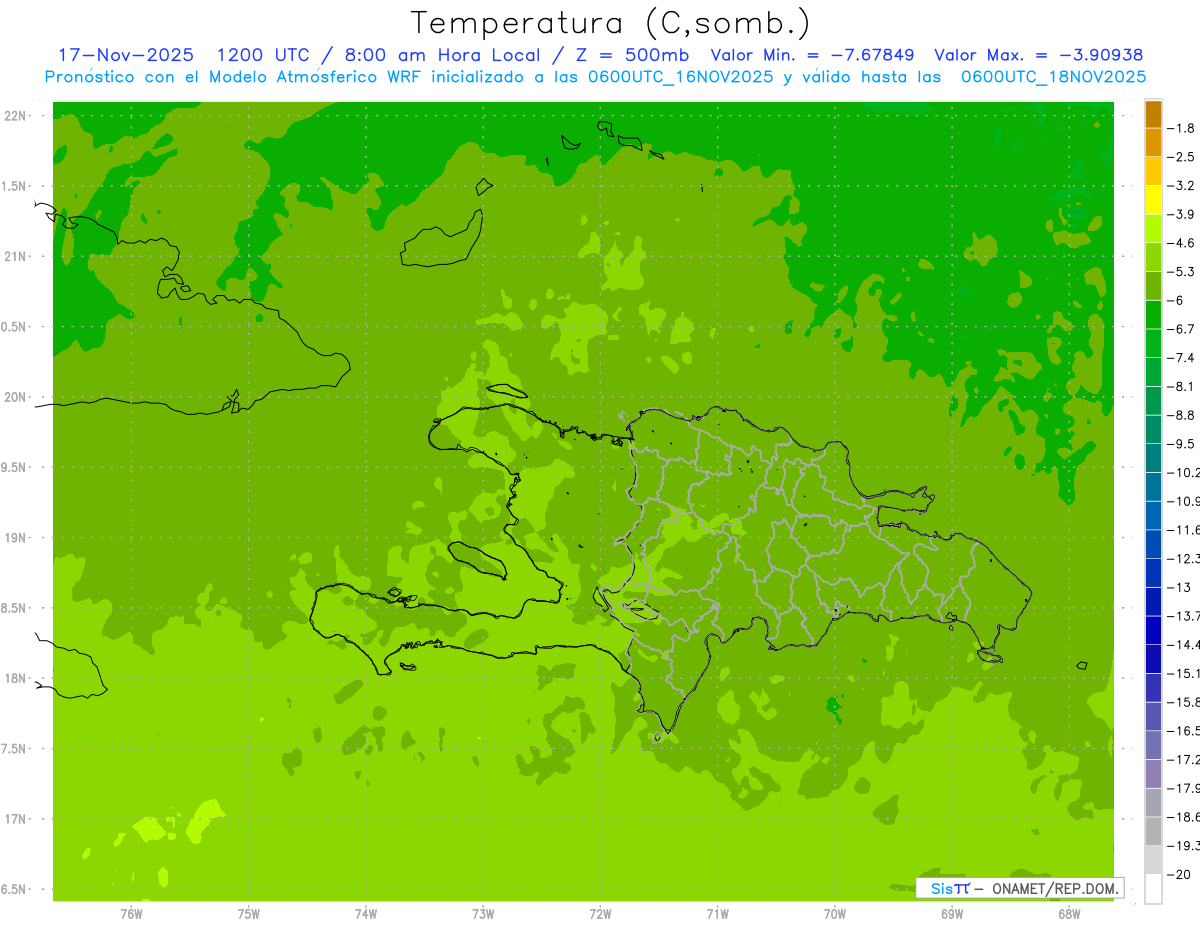Select the "-13" legend value
Image resolution: width=1200 pixels, height=927 pixels.
(x=1179, y=587)
